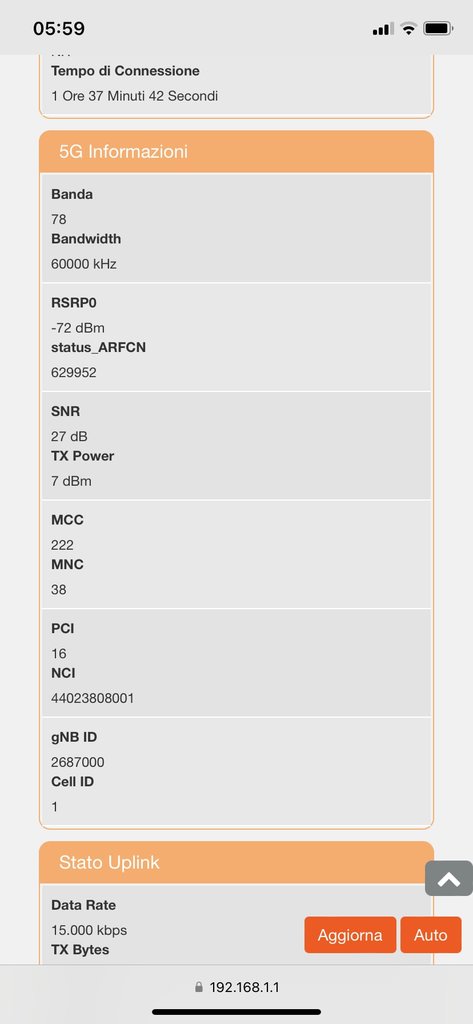Tap the battery indicator icon

438,29
